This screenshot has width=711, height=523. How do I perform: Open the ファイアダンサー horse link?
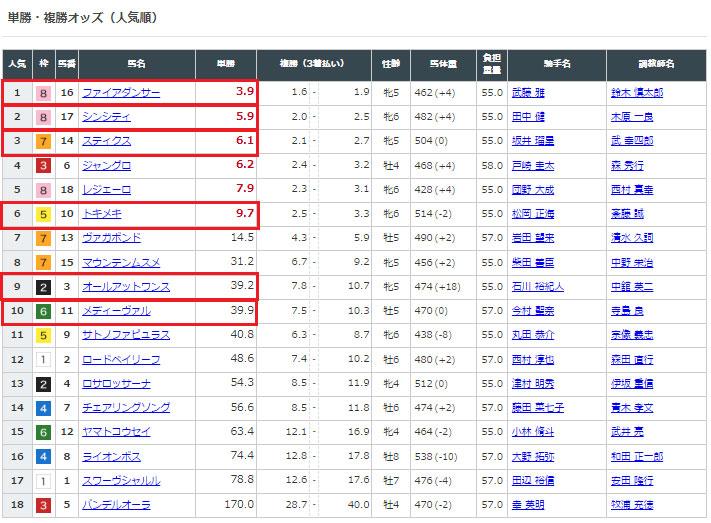click(x=120, y=93)
